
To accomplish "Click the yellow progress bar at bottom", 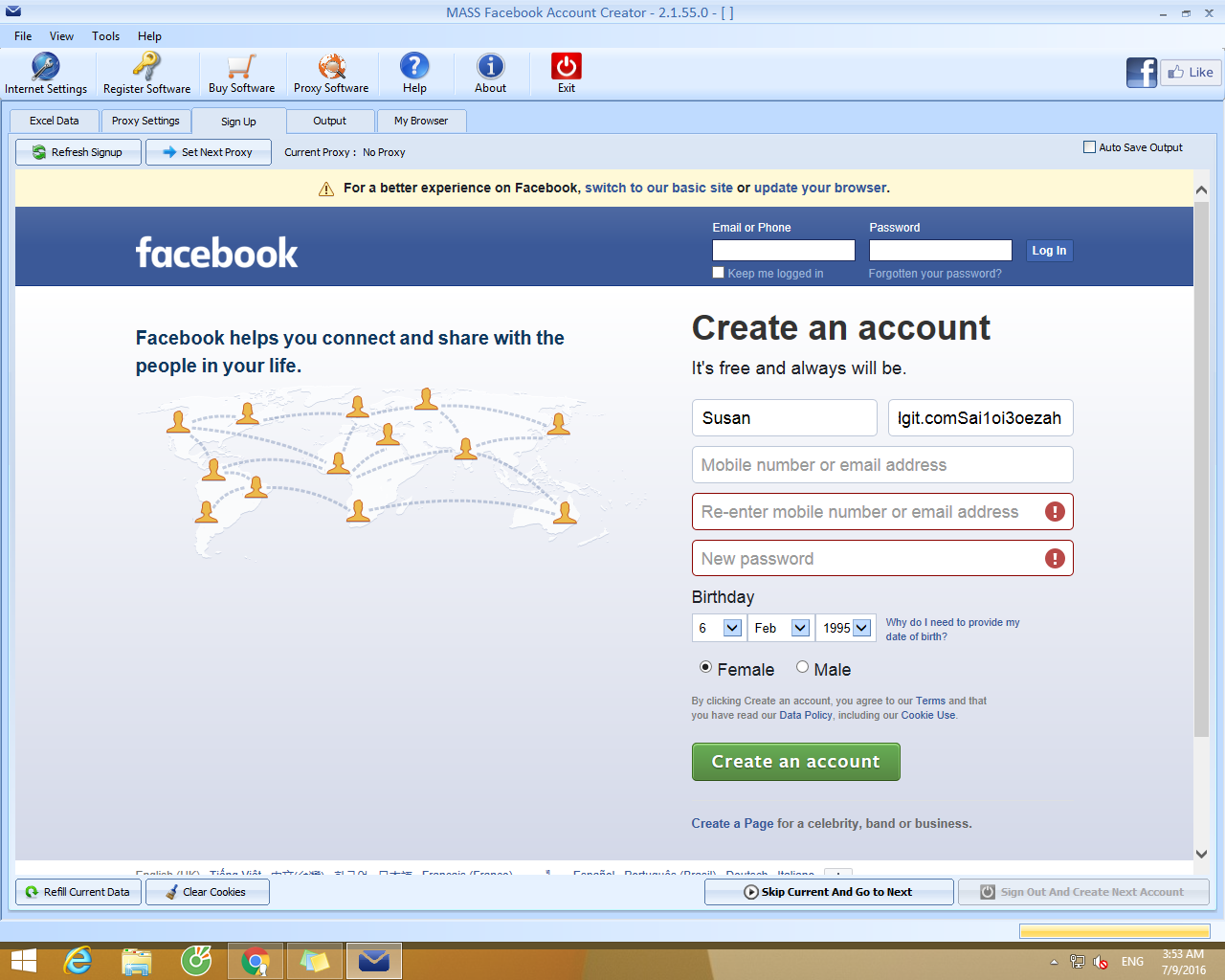I will click(x=1114, y=931).
